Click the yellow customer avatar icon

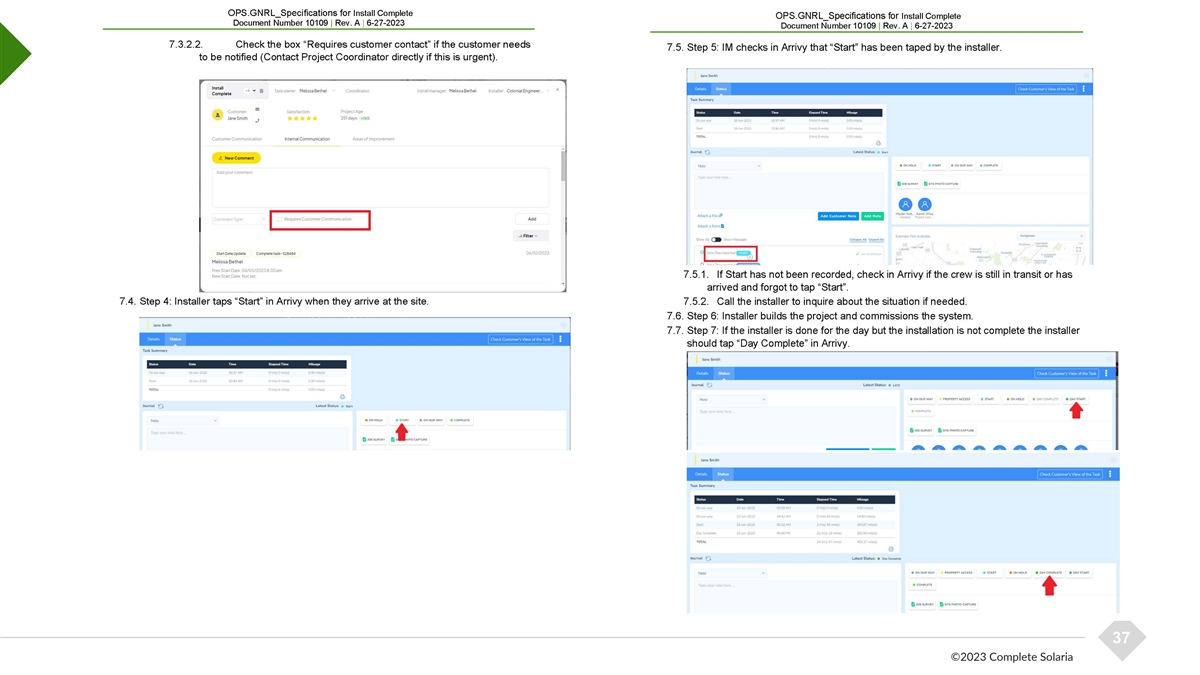[217, 115]
